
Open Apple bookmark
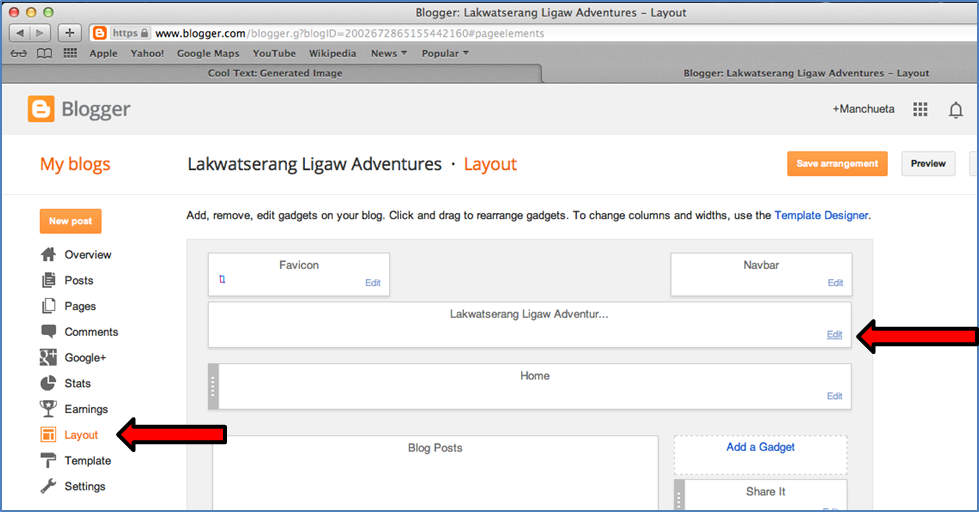tap(103, 54)
